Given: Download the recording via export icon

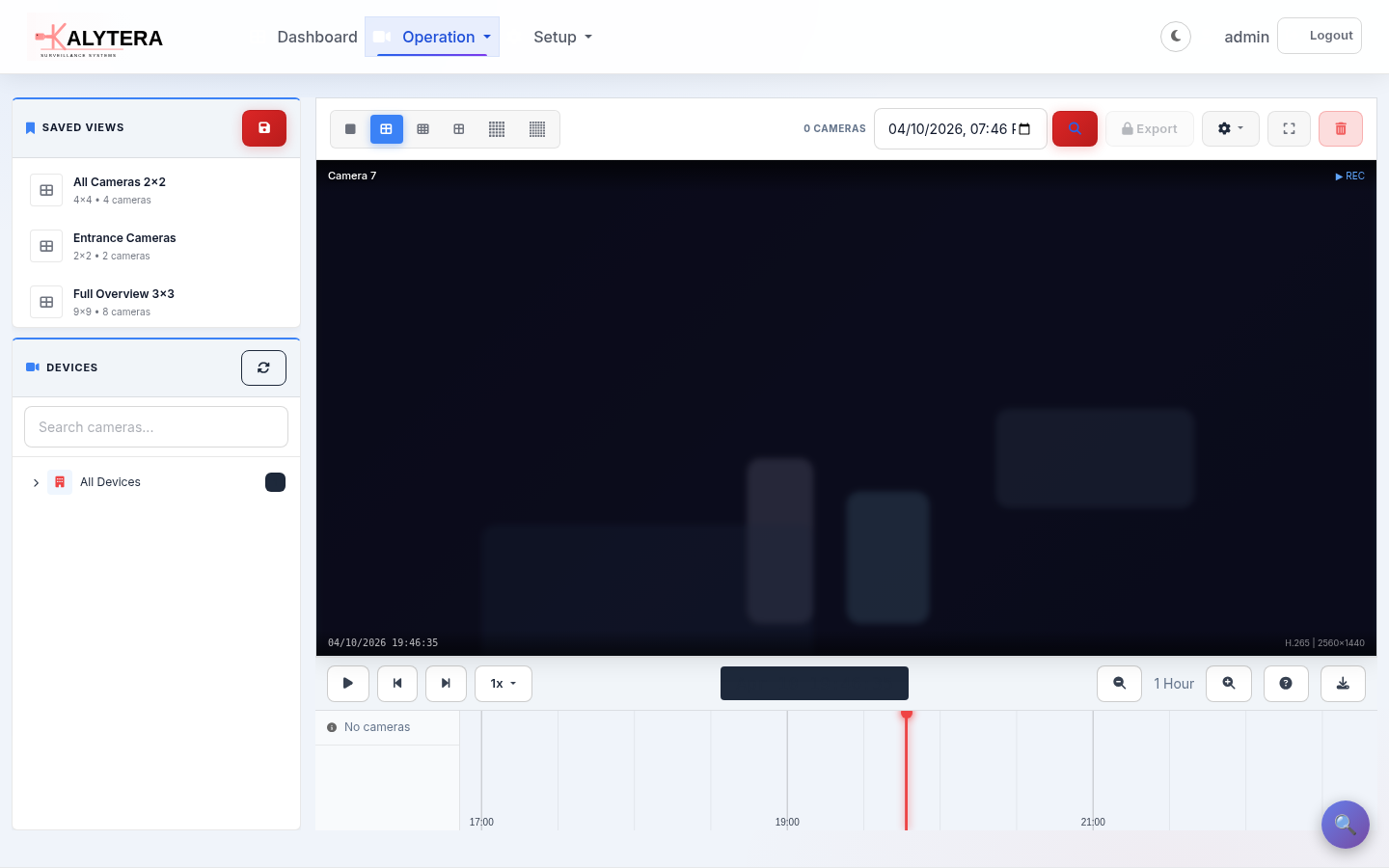Looking at the screenshot, I should (x=1343, y=683).
